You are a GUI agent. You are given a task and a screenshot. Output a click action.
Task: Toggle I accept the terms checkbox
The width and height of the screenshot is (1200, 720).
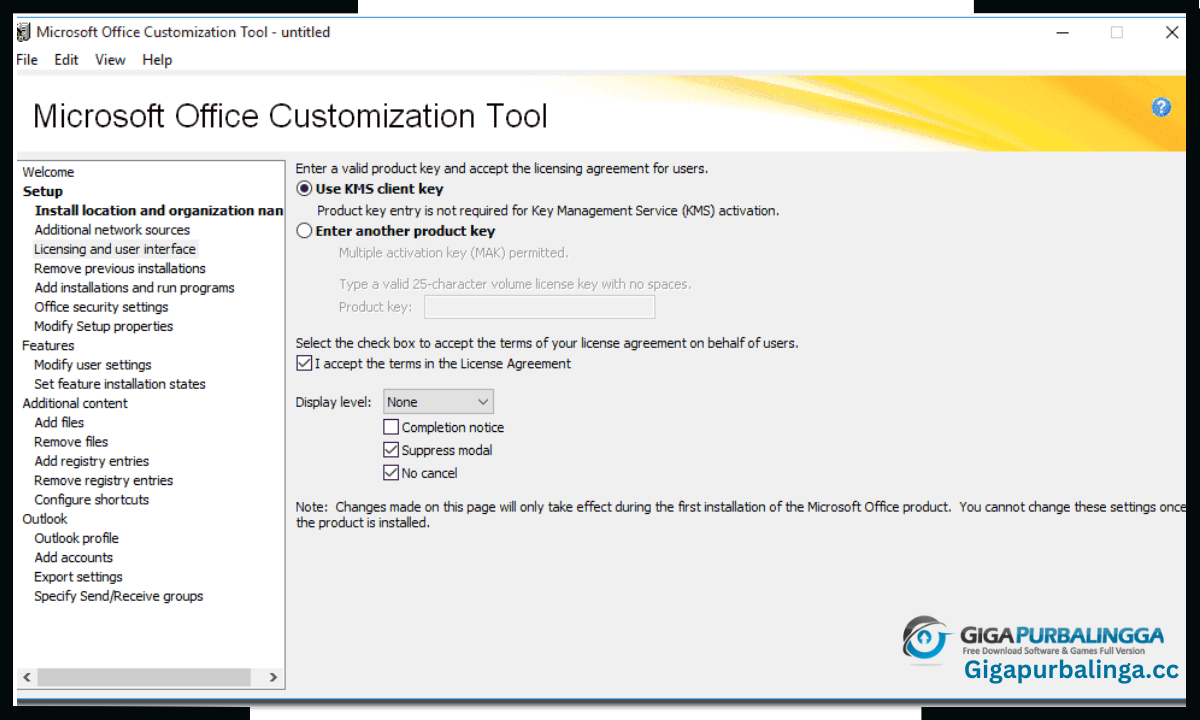304,364
